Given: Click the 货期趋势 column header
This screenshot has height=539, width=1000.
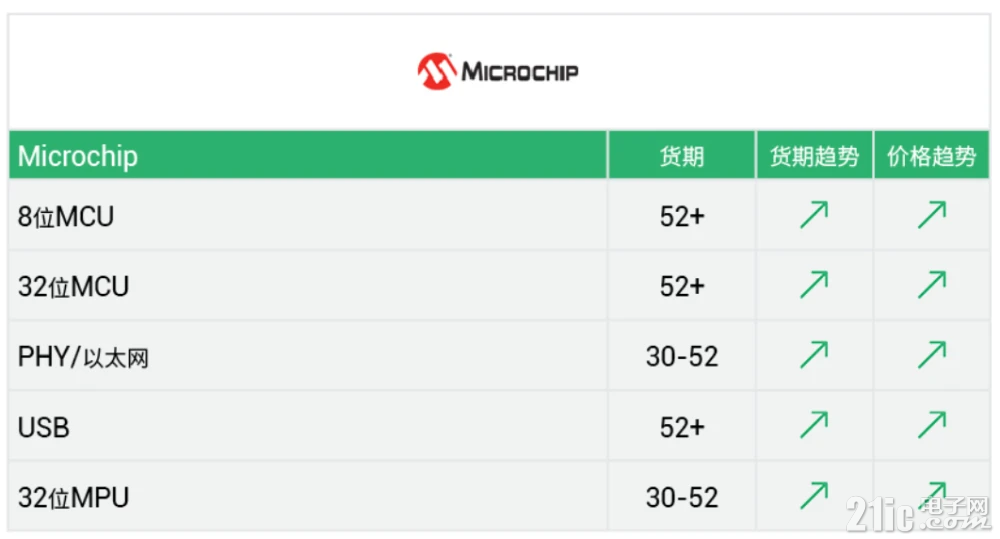Looking at the screenshot, I should [x=814, y=156].
